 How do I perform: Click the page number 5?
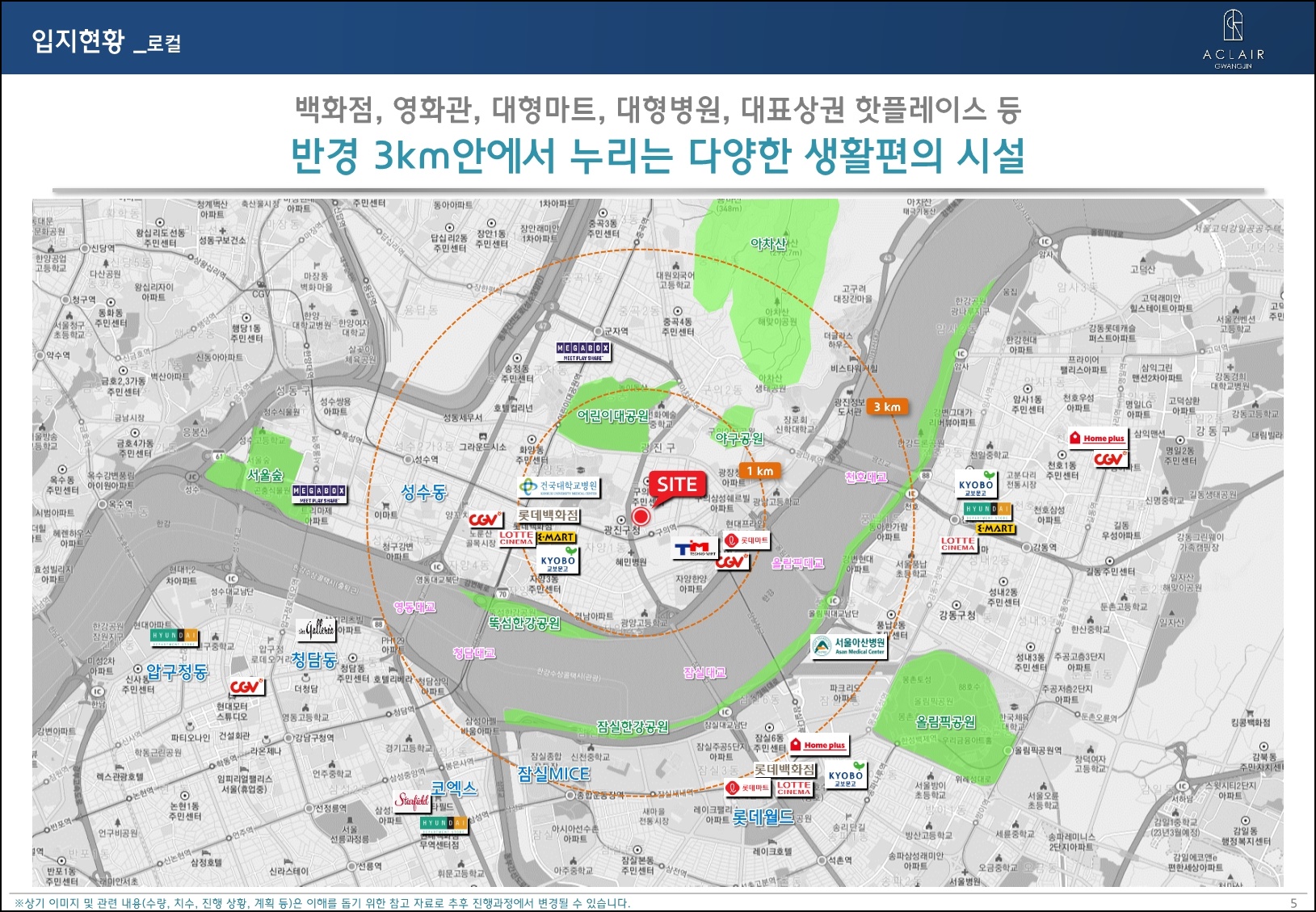[x=1293, y=903]
